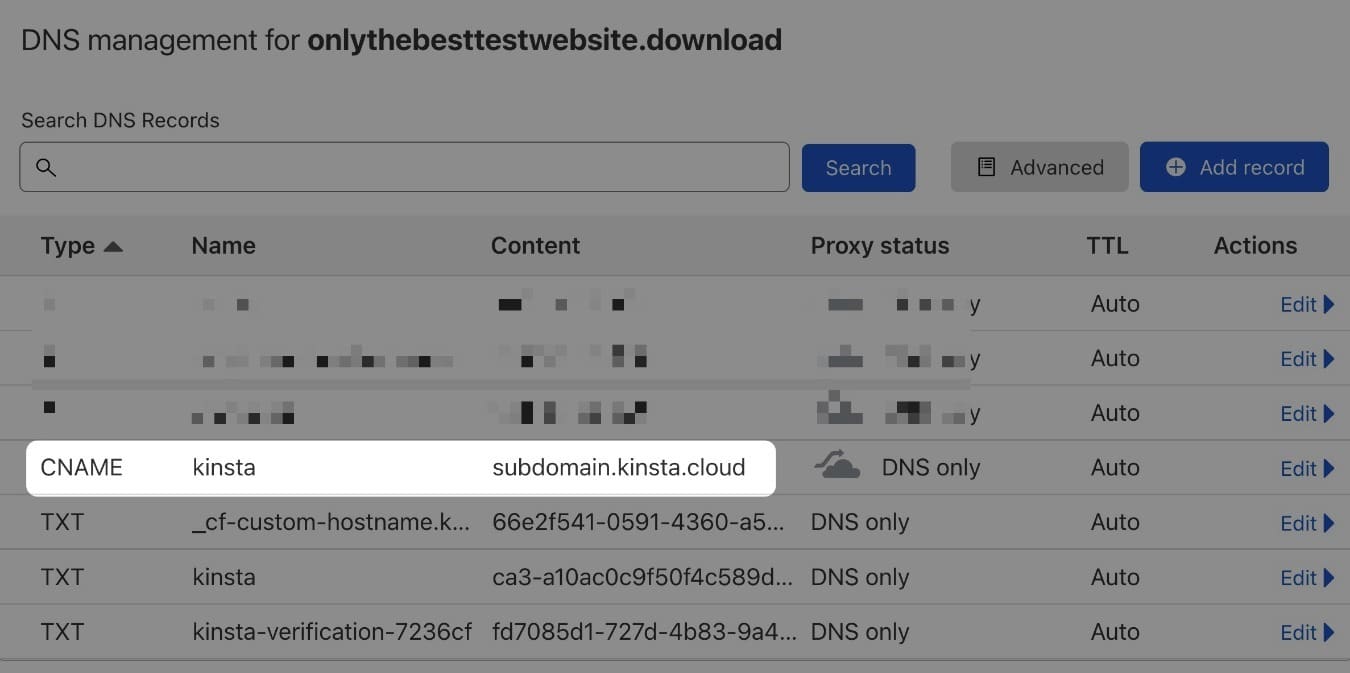Click the Edit chevron on the kinsta-verification-7236cf row
Image resolution: width=1350 pixels, height=673 pixels.
tap(1331, 632)
